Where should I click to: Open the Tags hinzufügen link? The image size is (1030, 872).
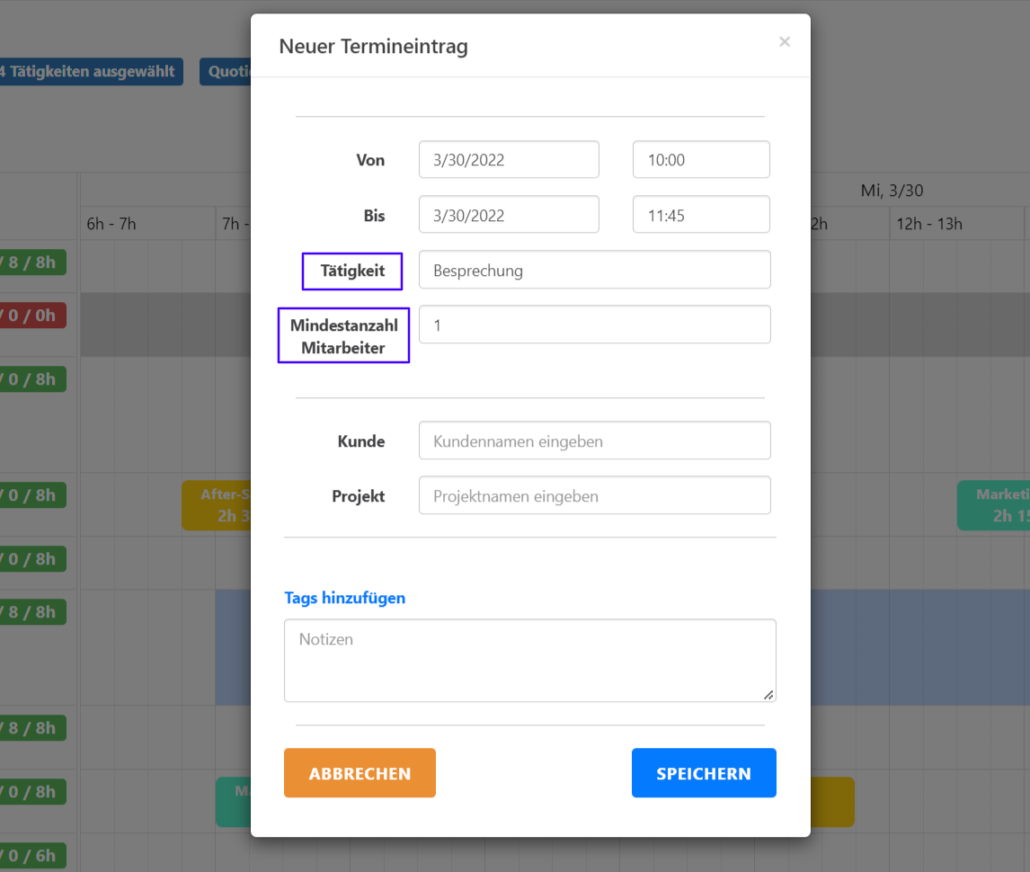(x=345, y=598)
